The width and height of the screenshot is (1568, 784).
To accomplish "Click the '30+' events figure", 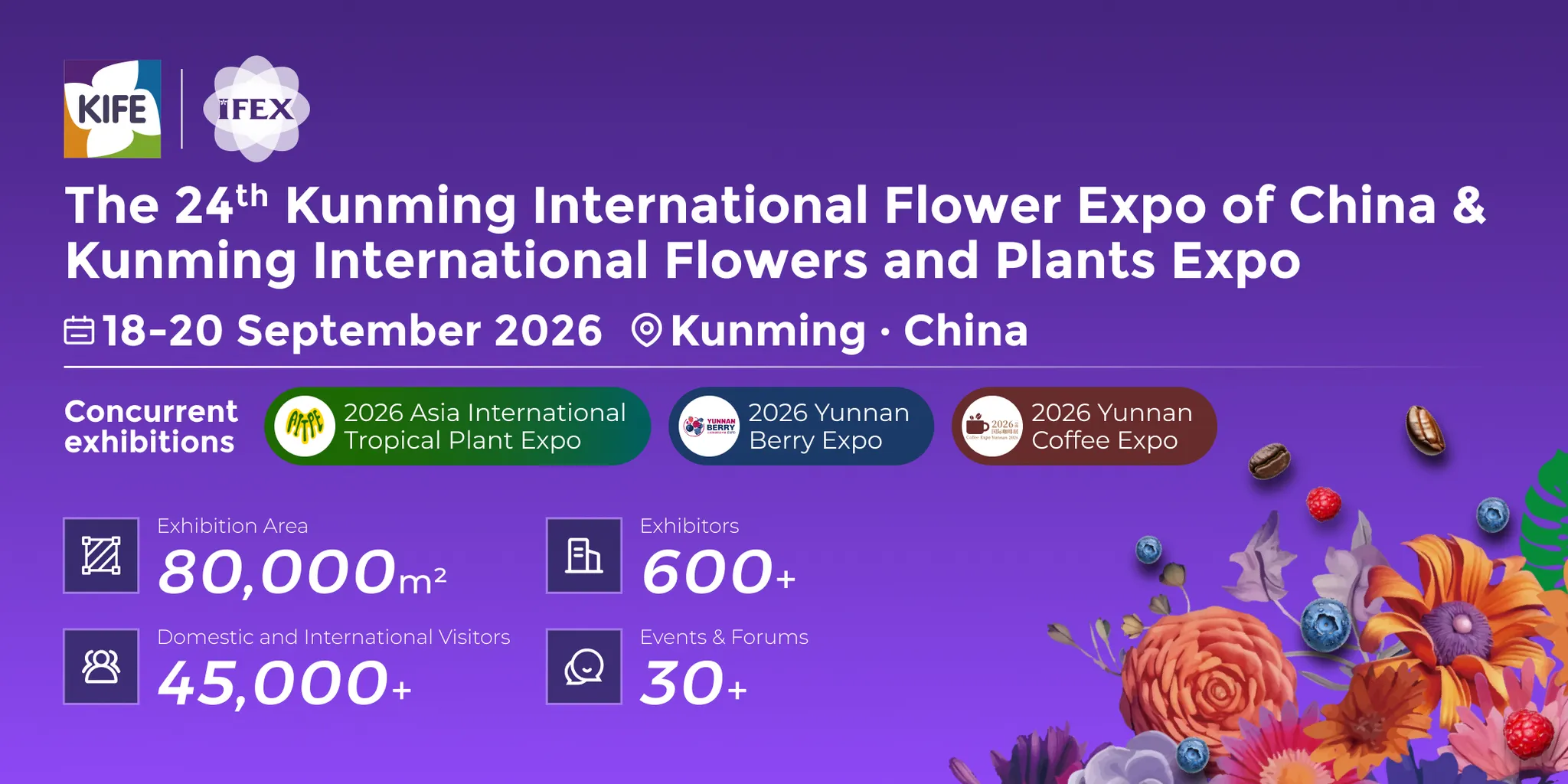I will (694, 684).
